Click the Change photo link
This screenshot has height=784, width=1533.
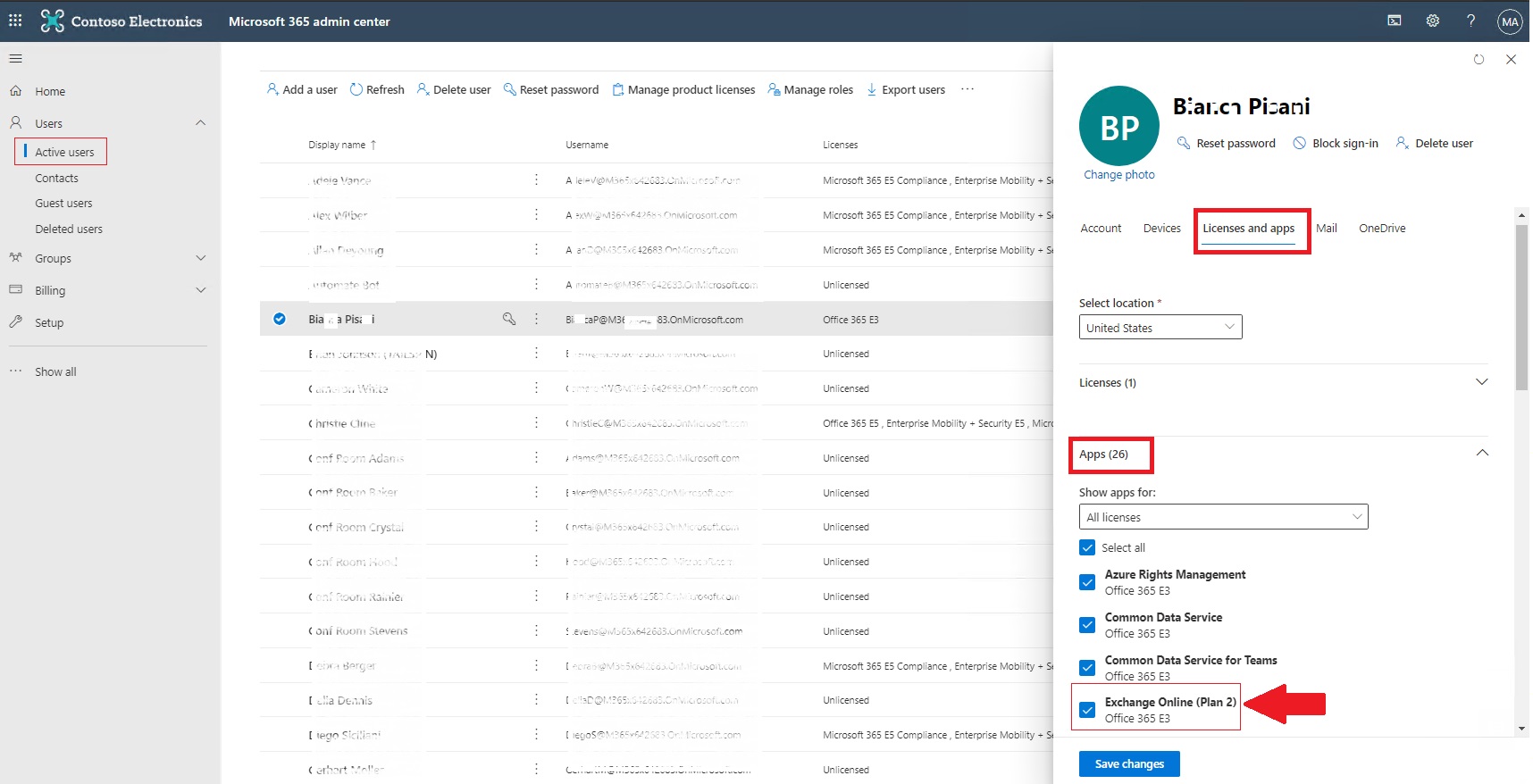[x=1119, y=174]
